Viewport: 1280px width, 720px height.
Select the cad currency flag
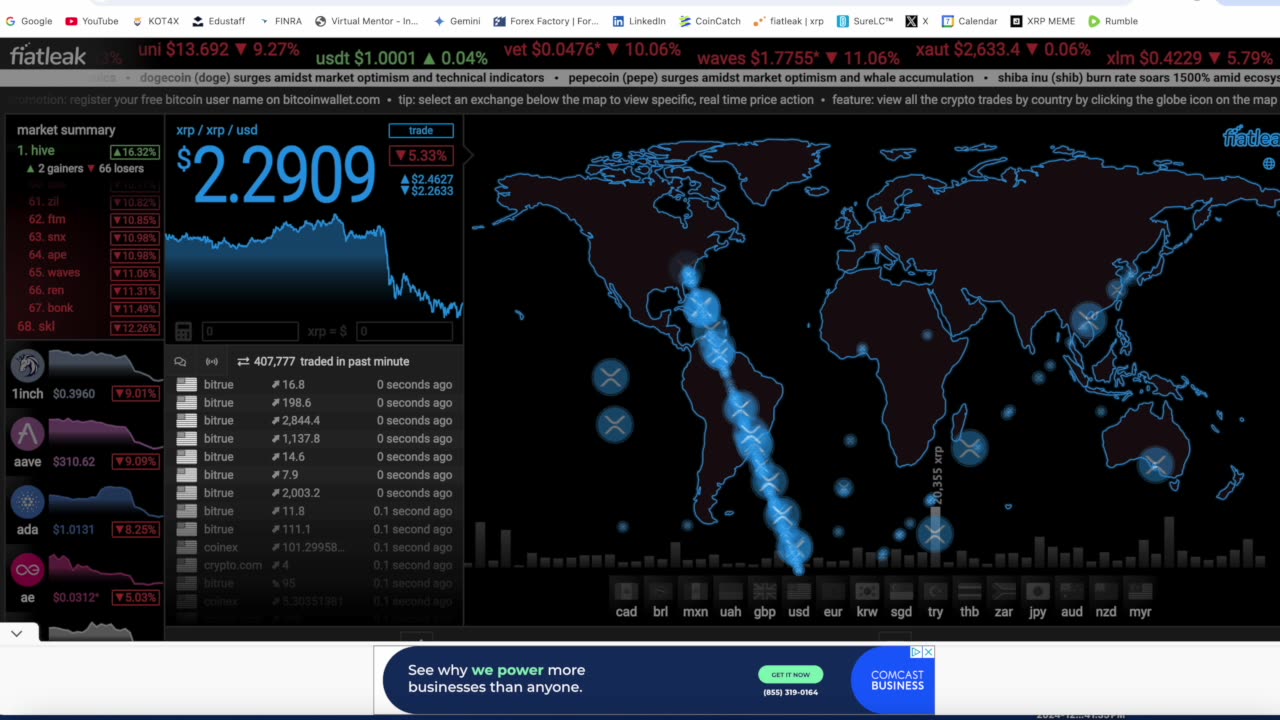[x=626, y=591]
